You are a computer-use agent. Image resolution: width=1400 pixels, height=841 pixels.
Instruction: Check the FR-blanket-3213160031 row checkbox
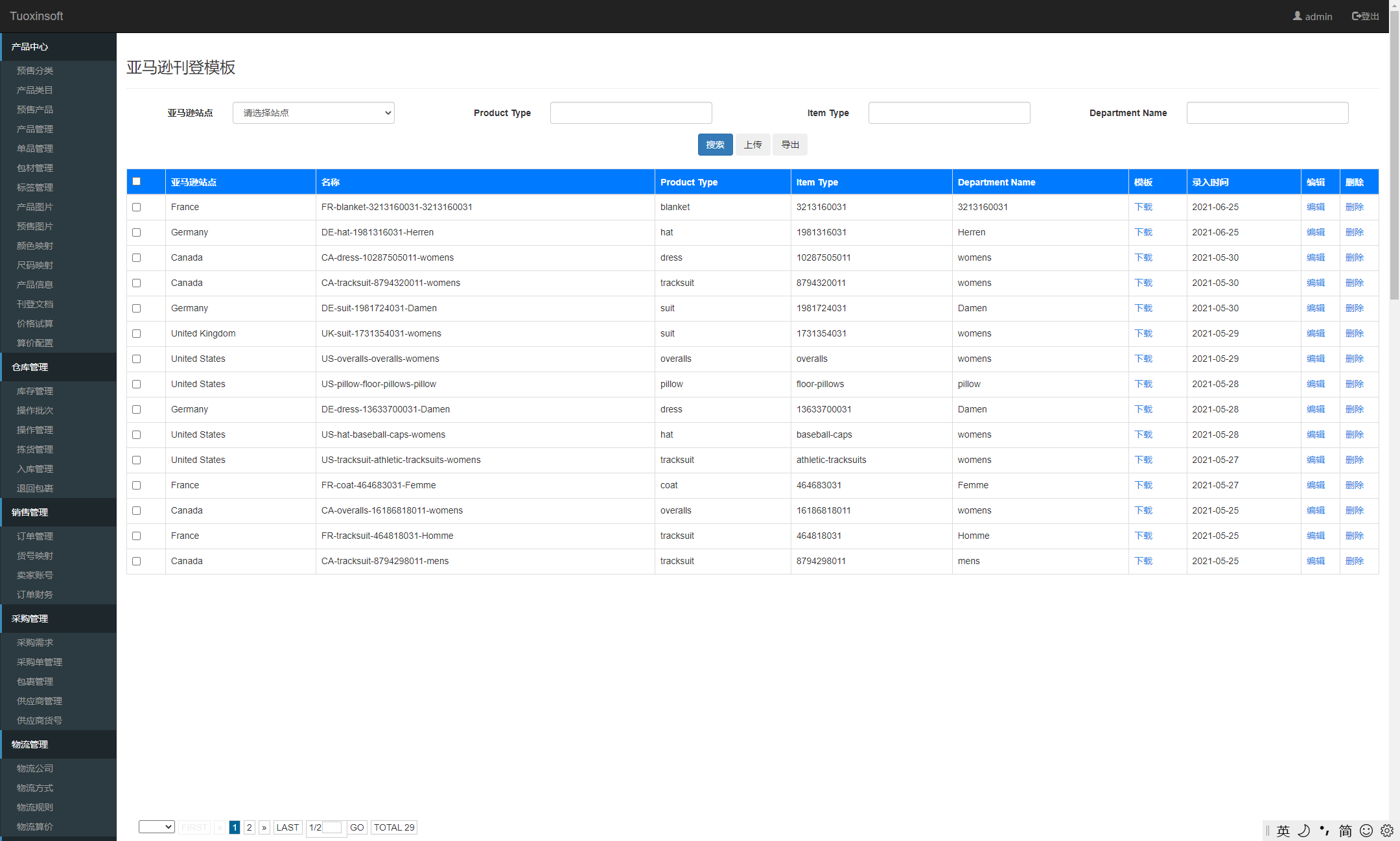tap(136, 207)
